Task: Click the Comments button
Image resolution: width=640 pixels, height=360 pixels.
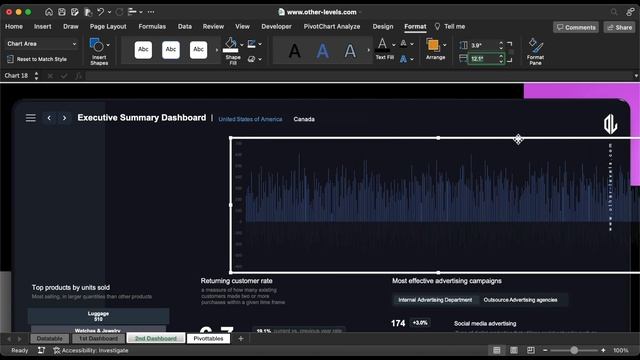Action: pyautogui.click(x=576, y=27)
